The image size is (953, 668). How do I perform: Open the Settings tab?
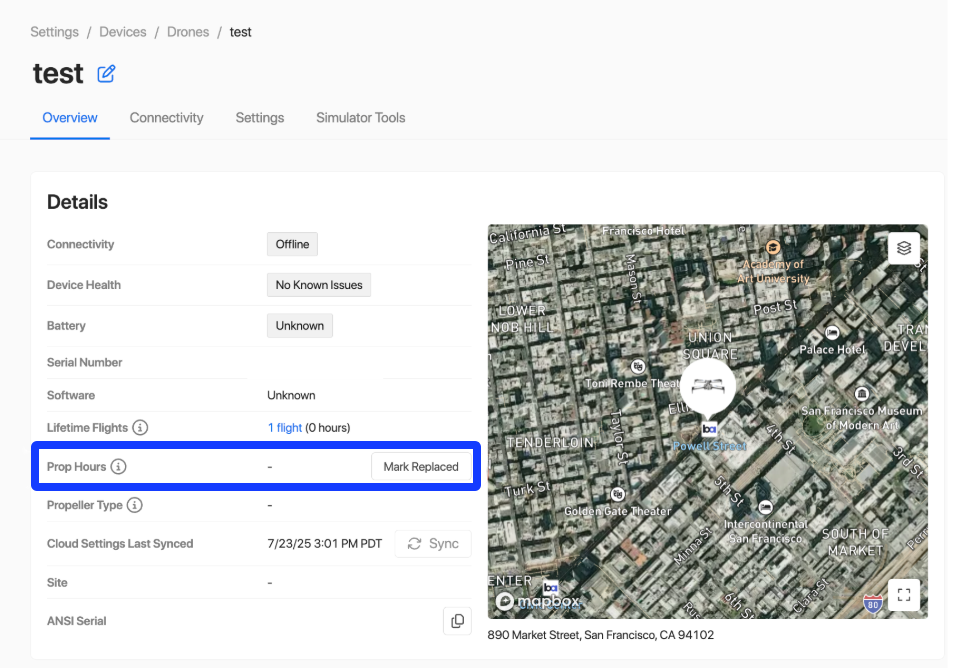(260, 118)
